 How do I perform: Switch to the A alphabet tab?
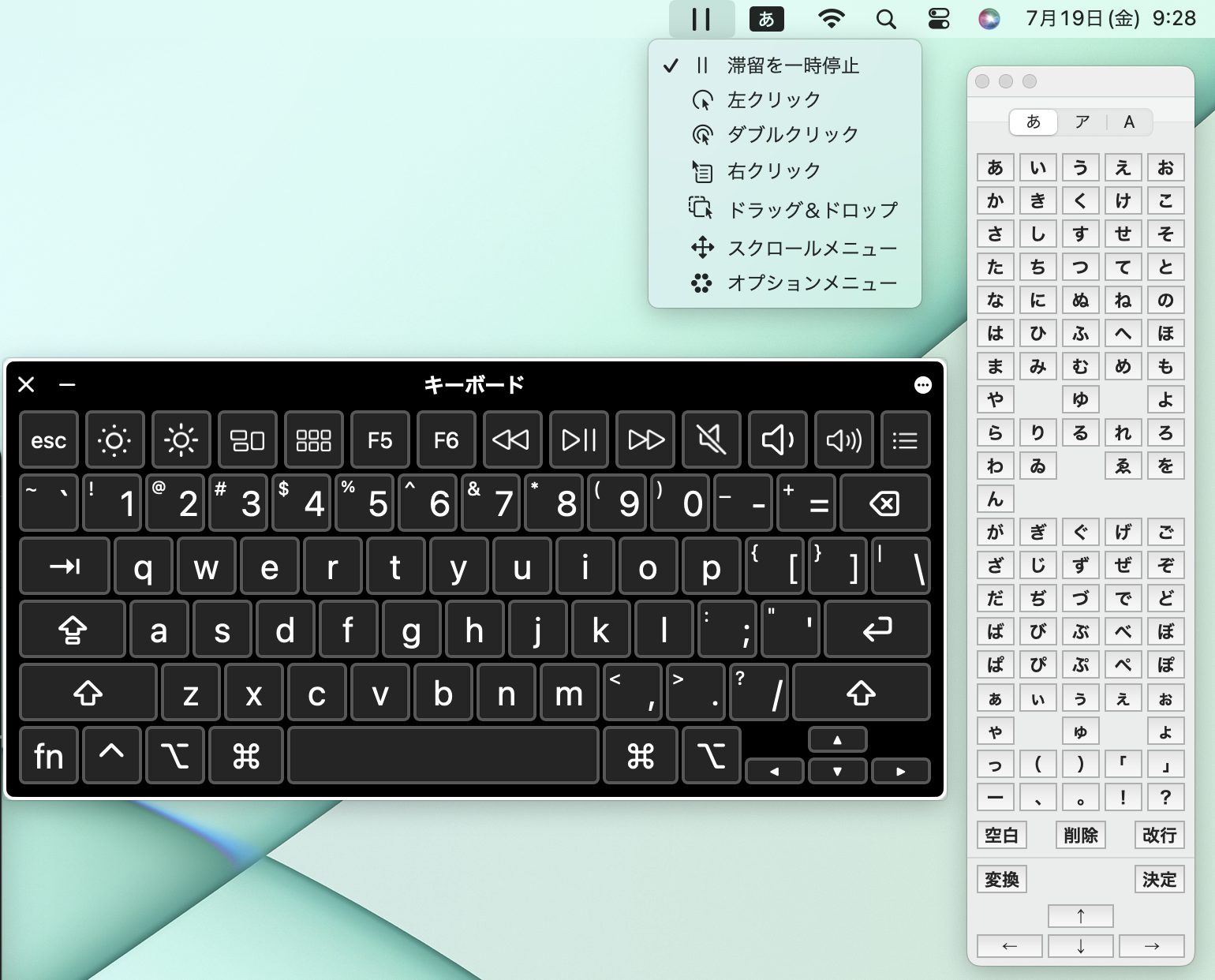[1129, 122]
